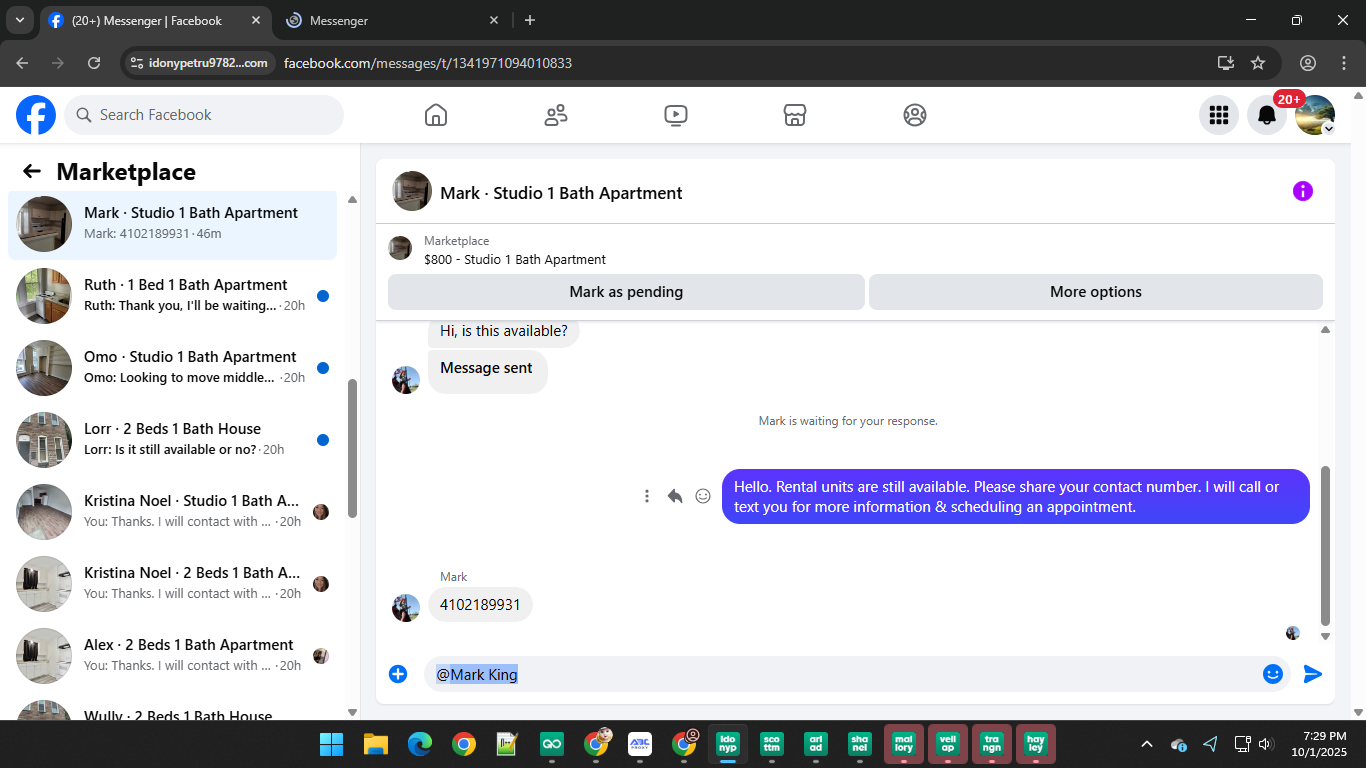Click the Mark as pending button

point(626,292)
